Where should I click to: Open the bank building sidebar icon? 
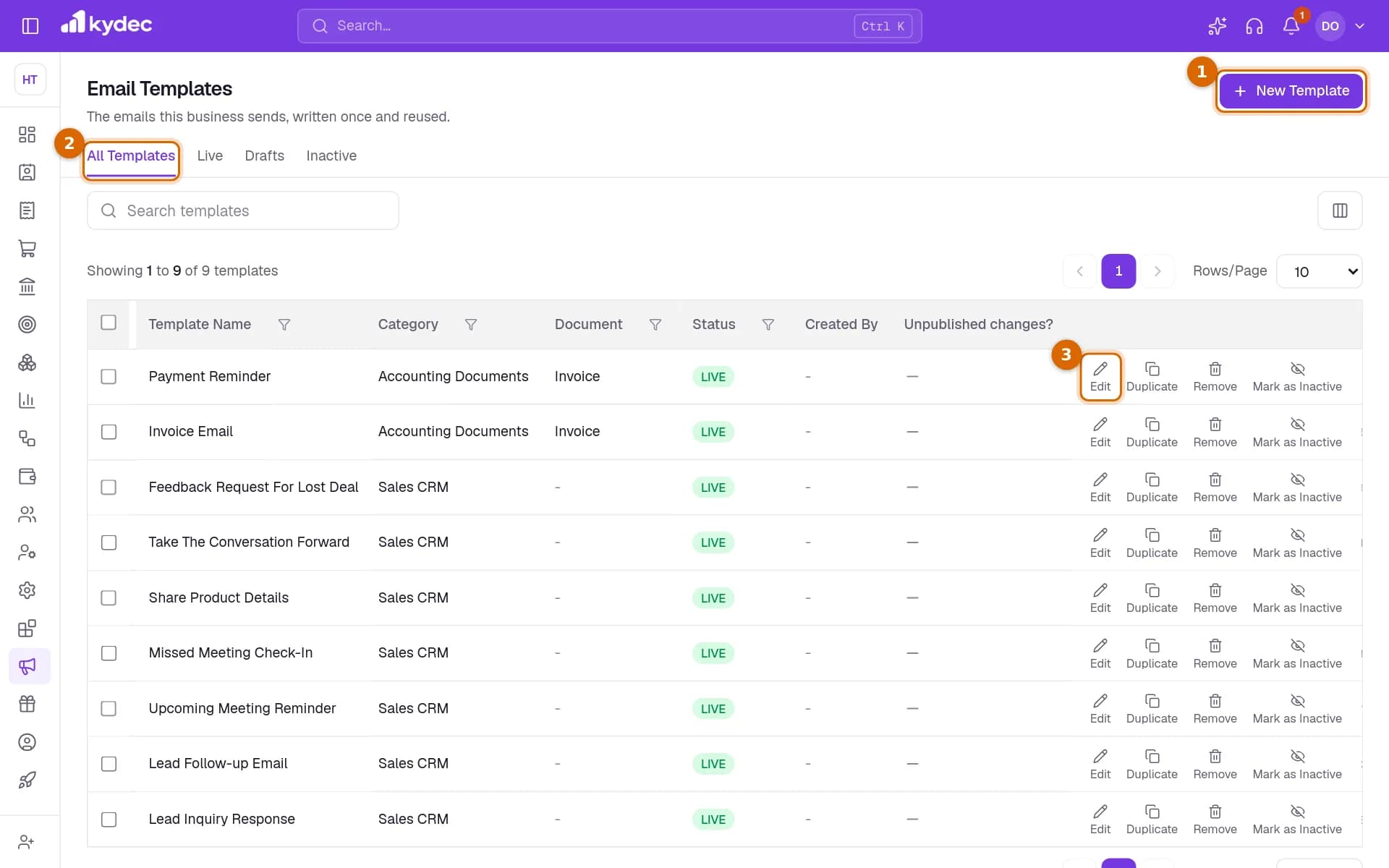coord(27,286)
